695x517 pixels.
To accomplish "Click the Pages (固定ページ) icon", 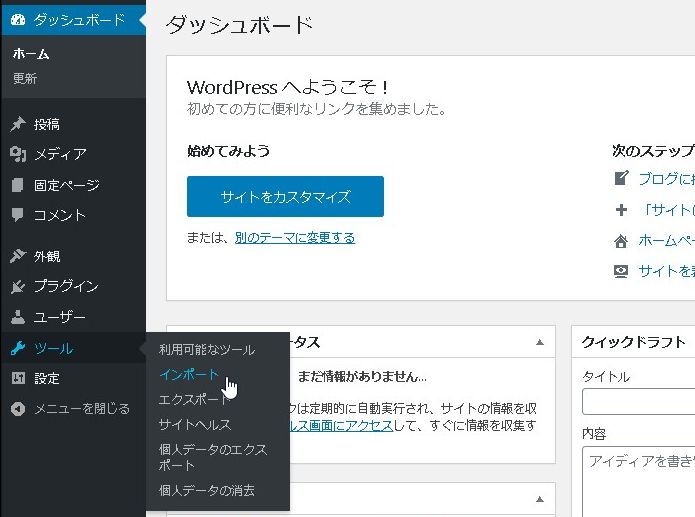I will click(x=18, y=185).
